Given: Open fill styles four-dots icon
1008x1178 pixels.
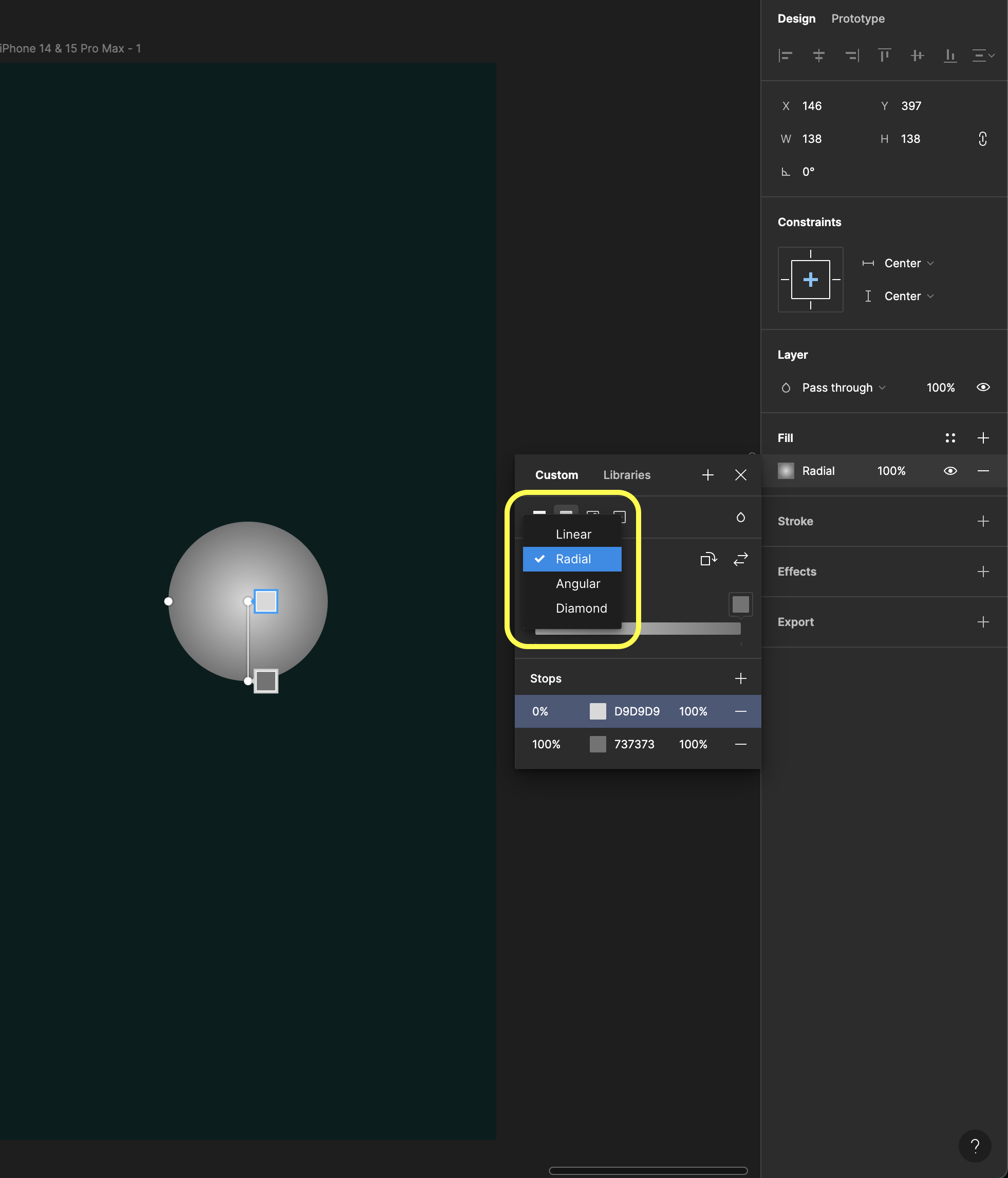Looking at the screenshot, I should click(x=950, y=438).
